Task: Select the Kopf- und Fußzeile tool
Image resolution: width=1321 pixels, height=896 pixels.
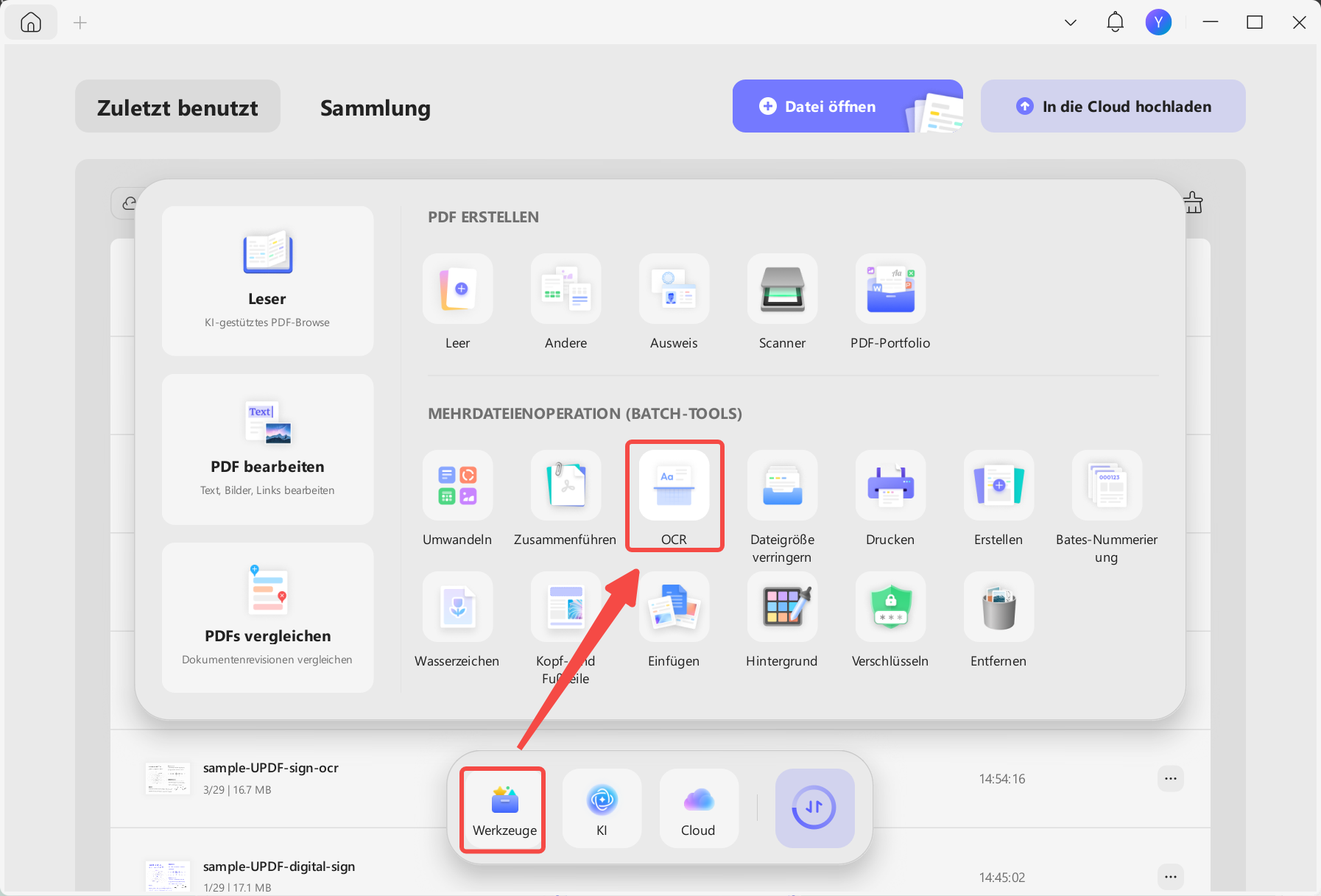Action: click(x=566, y=607)
